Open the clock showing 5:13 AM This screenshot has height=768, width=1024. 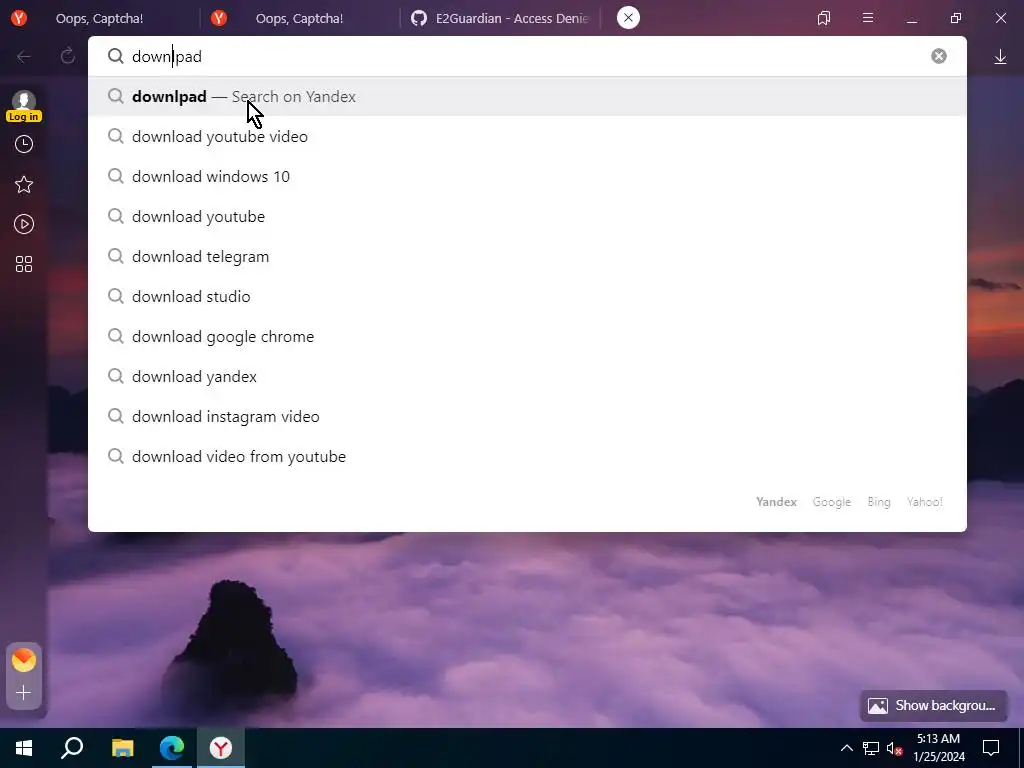point(938,748)
